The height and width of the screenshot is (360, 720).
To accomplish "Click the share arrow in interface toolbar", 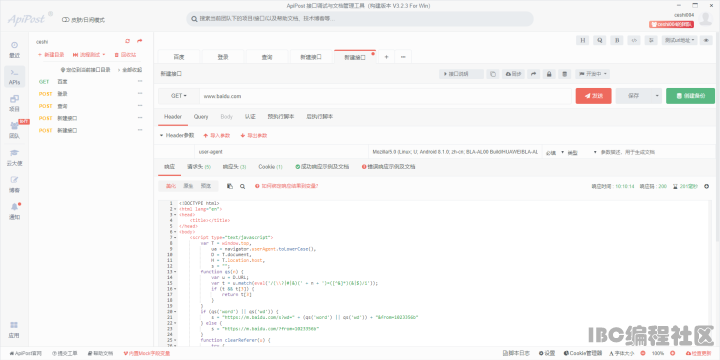I will click(x=534, y=74).
